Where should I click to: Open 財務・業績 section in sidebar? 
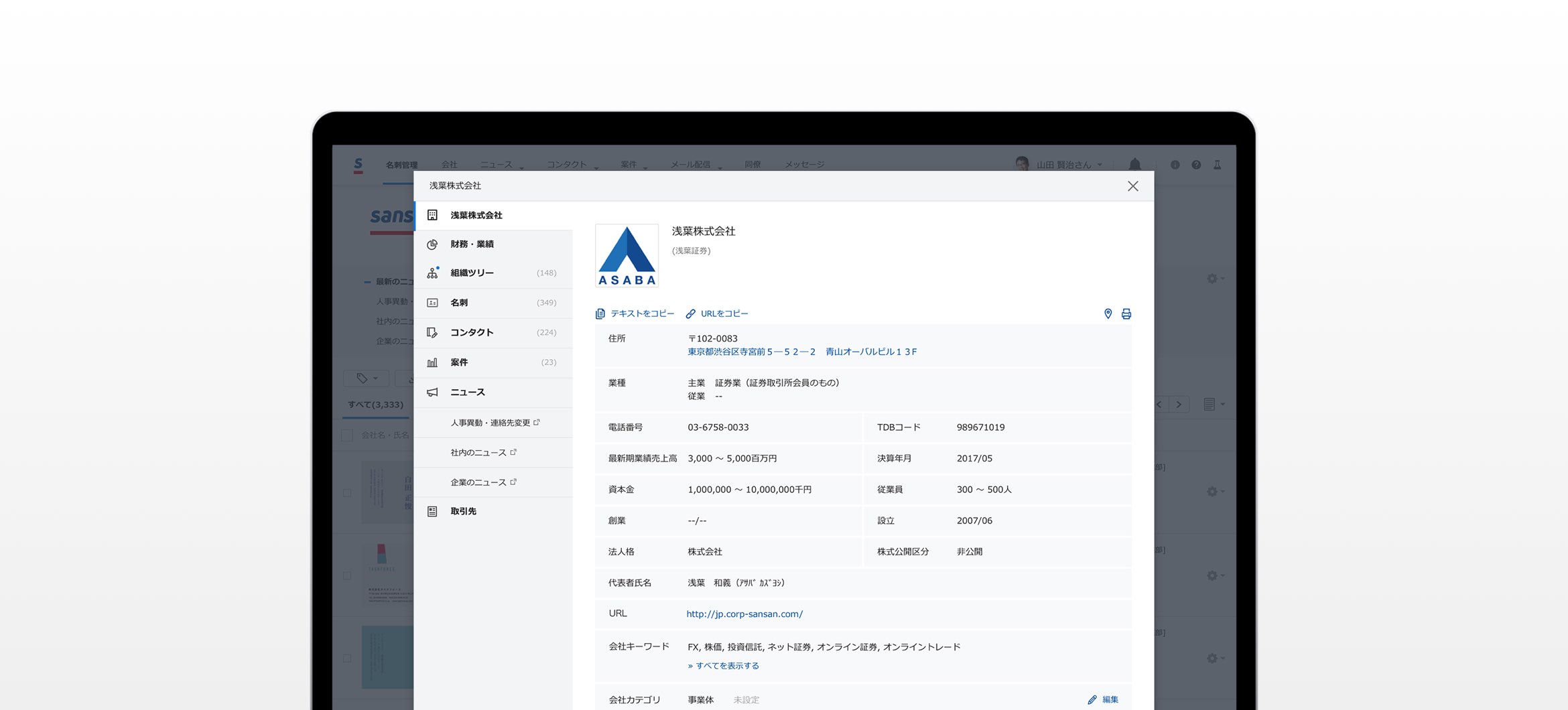tap(493, 244)
